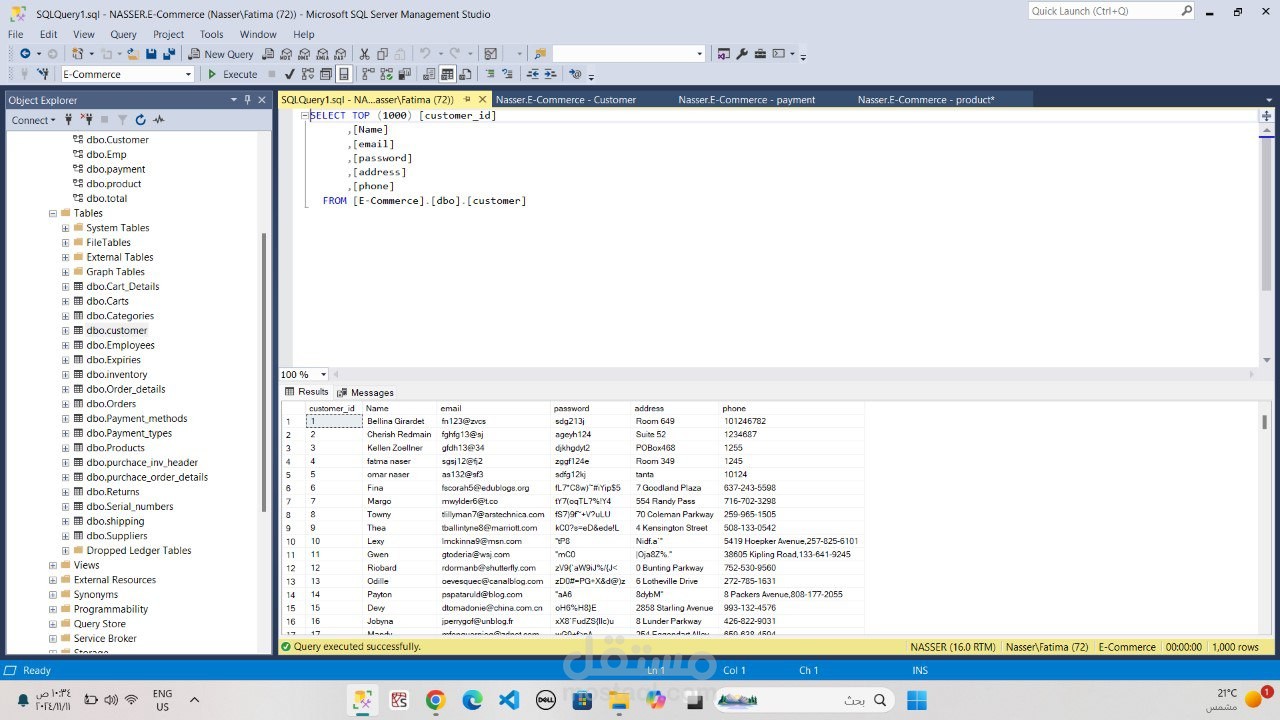Click the Open File folder icon
The width and height of the screenshot is (1280, 720).
coord(133,54)
